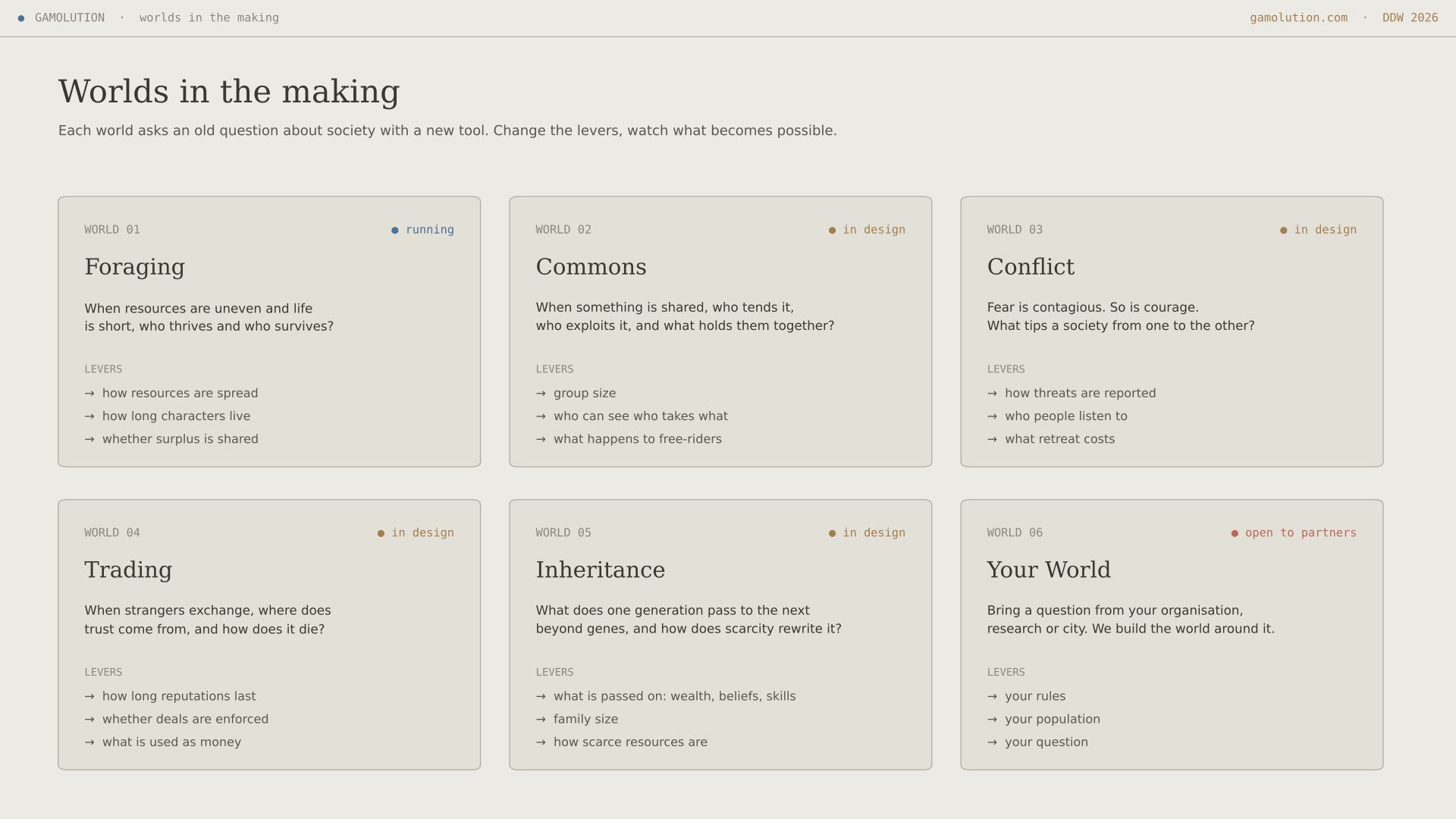Image resolution: width=1456 pixels, height=819 pixels.
Task: Open the Foraging world card title
Action: [134, 267]
